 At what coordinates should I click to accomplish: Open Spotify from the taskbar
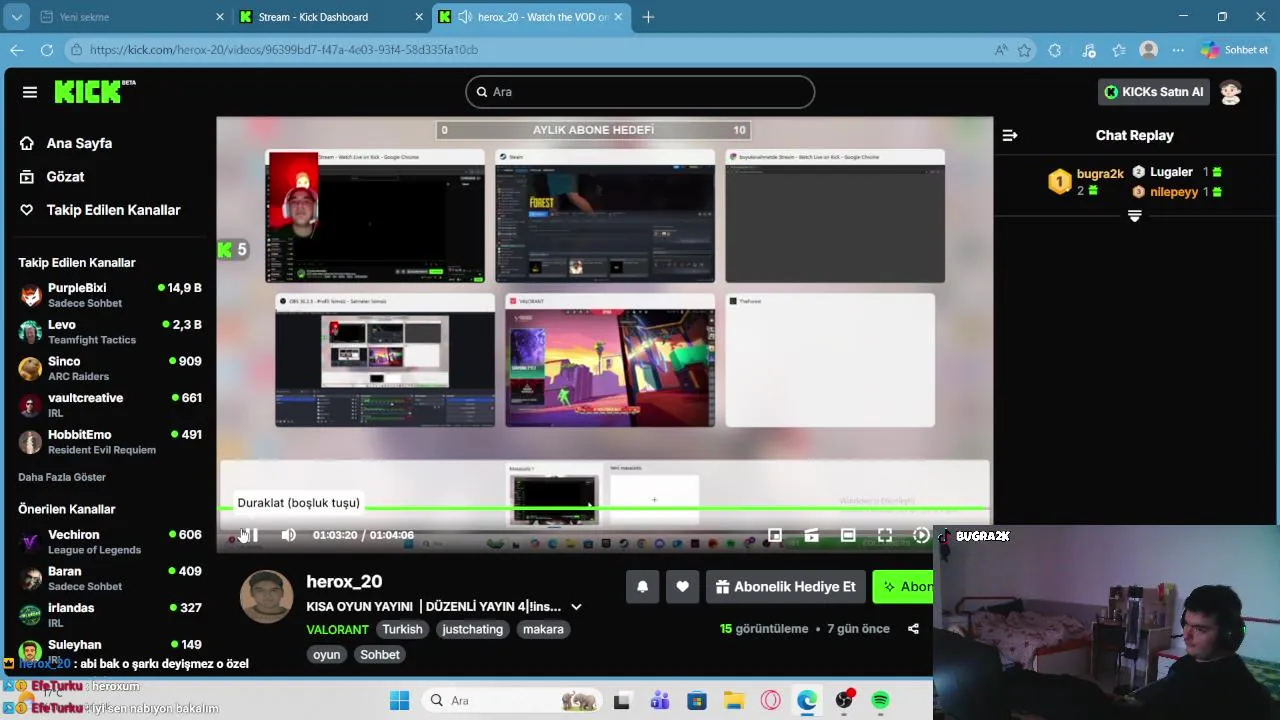(880, 700)
